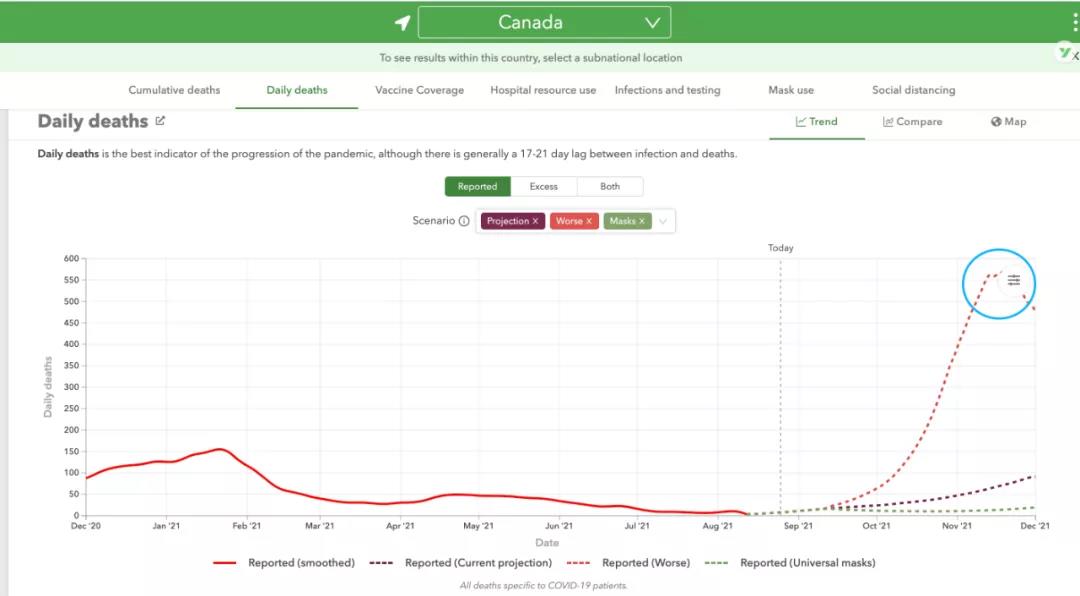Select the Reported deaths toggle
Screen dimensions: 1080x596
point(477,187)
